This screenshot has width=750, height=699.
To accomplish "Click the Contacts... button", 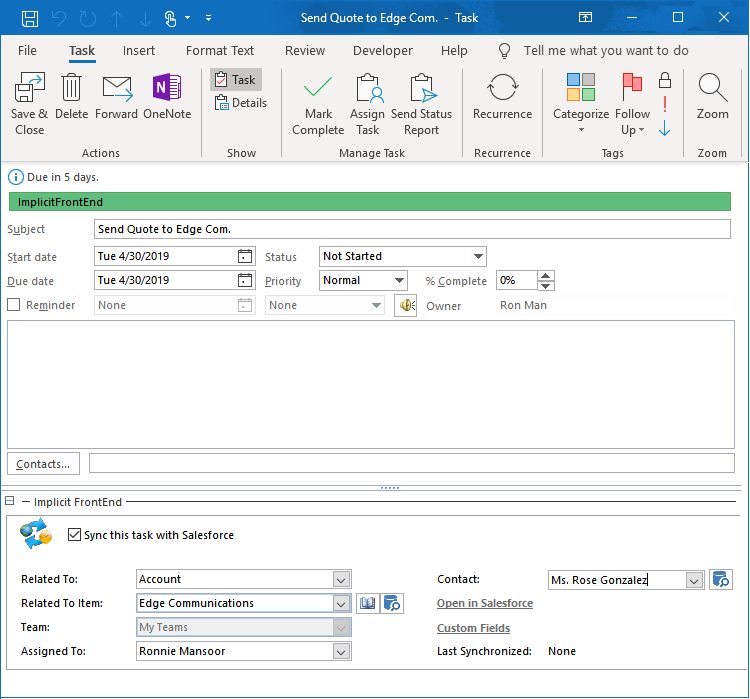I will pyautogui.click(x=43, y=463).
